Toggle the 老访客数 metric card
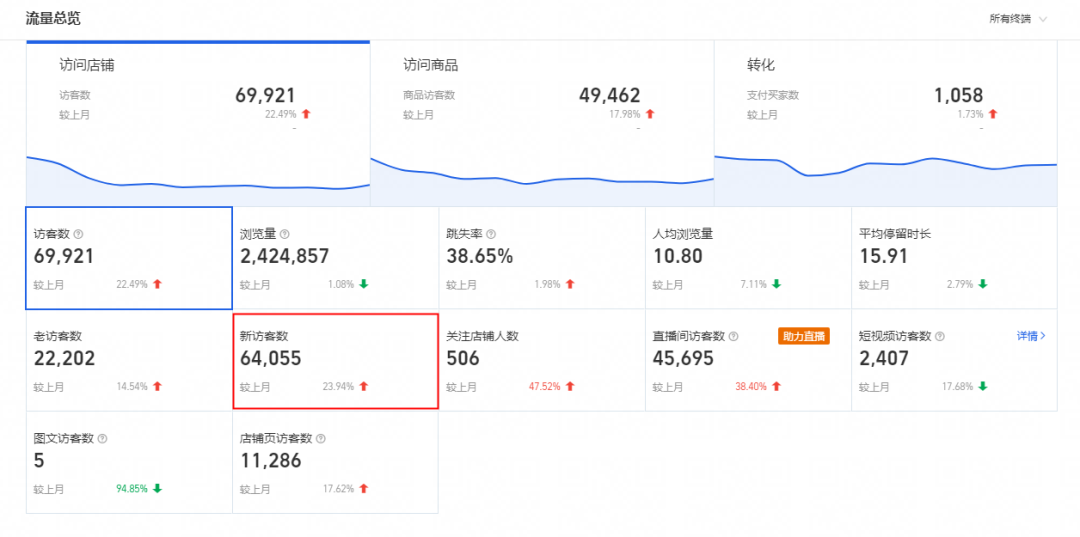 click(129, 361)
